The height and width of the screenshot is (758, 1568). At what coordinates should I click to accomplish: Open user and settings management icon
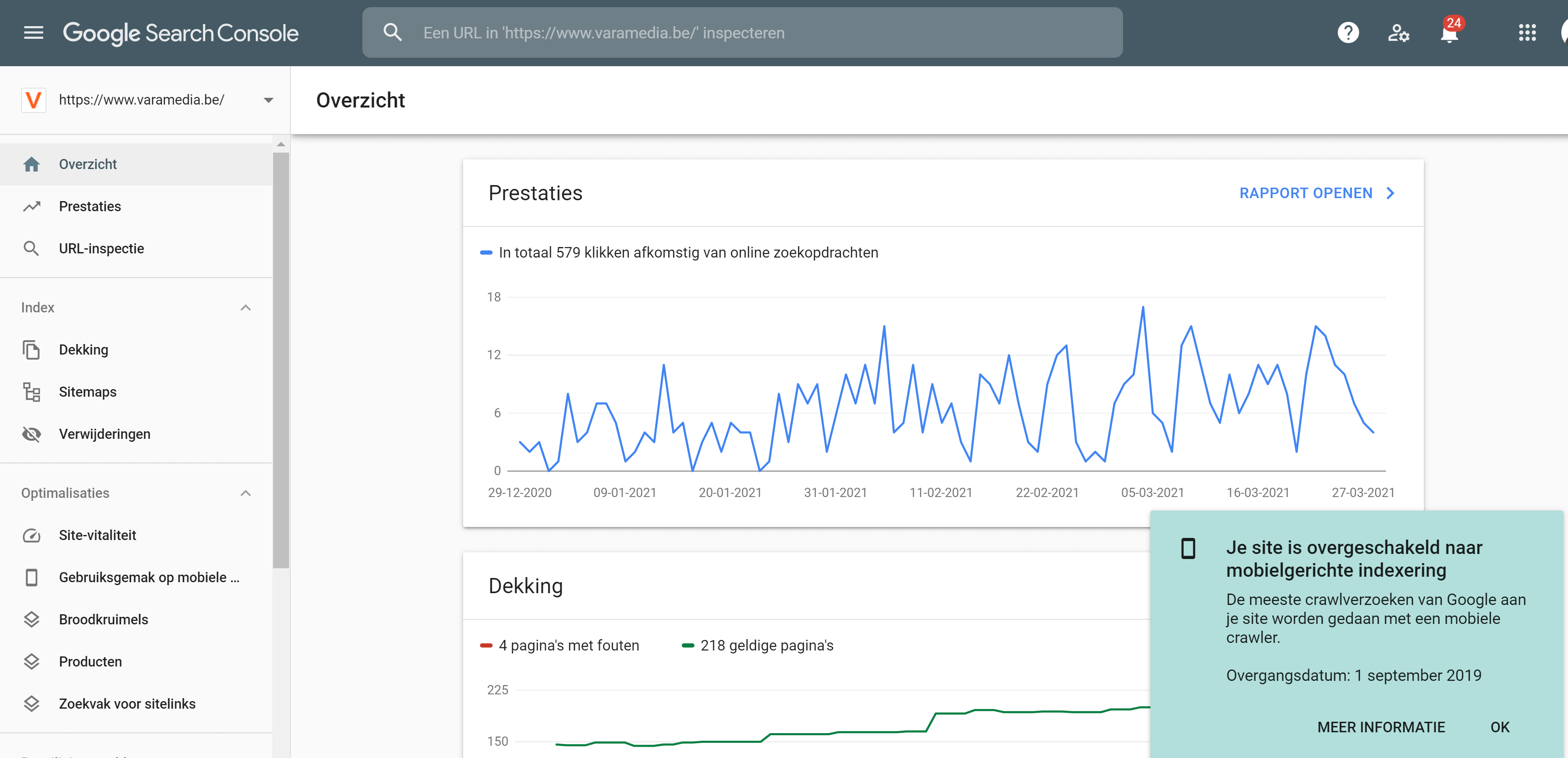(x=1398, y=33)
